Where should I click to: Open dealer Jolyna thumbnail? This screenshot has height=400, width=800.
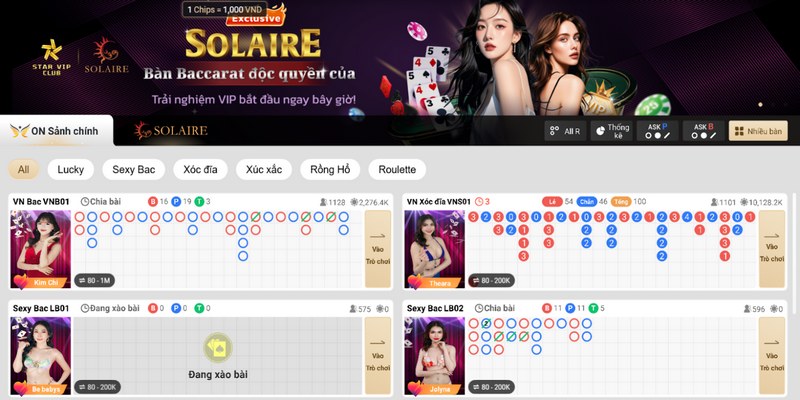pos(434,356)
